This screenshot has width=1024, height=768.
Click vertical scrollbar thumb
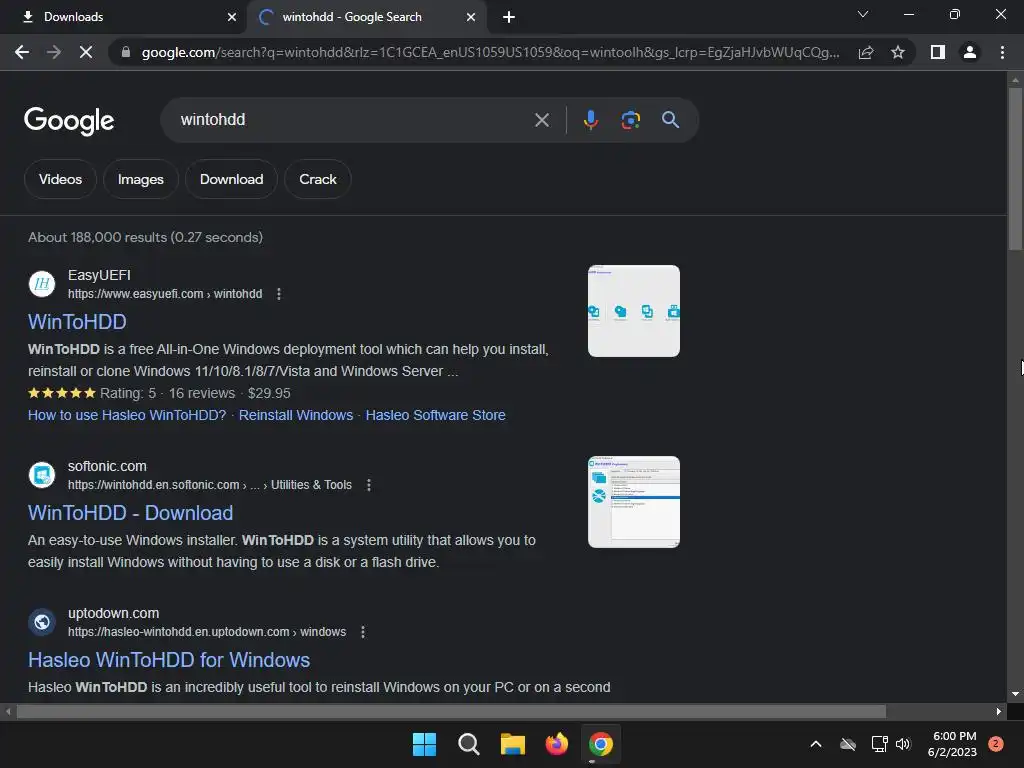1015,168
